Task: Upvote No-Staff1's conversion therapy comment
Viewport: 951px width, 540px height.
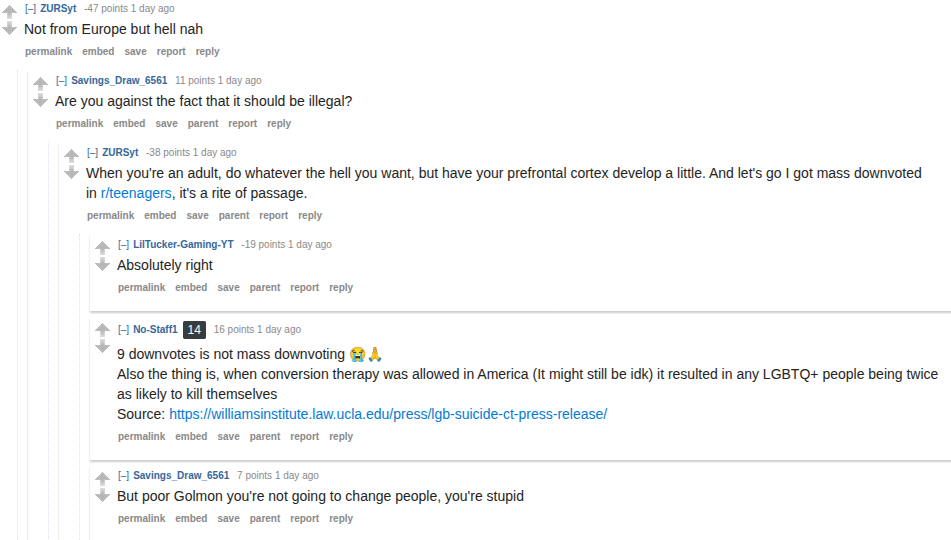Action: [x=102, y=329]
